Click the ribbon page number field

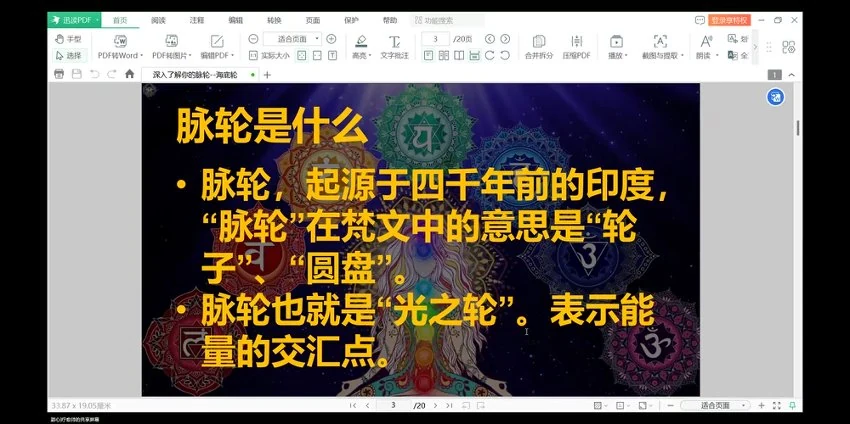tap(435, 39)
